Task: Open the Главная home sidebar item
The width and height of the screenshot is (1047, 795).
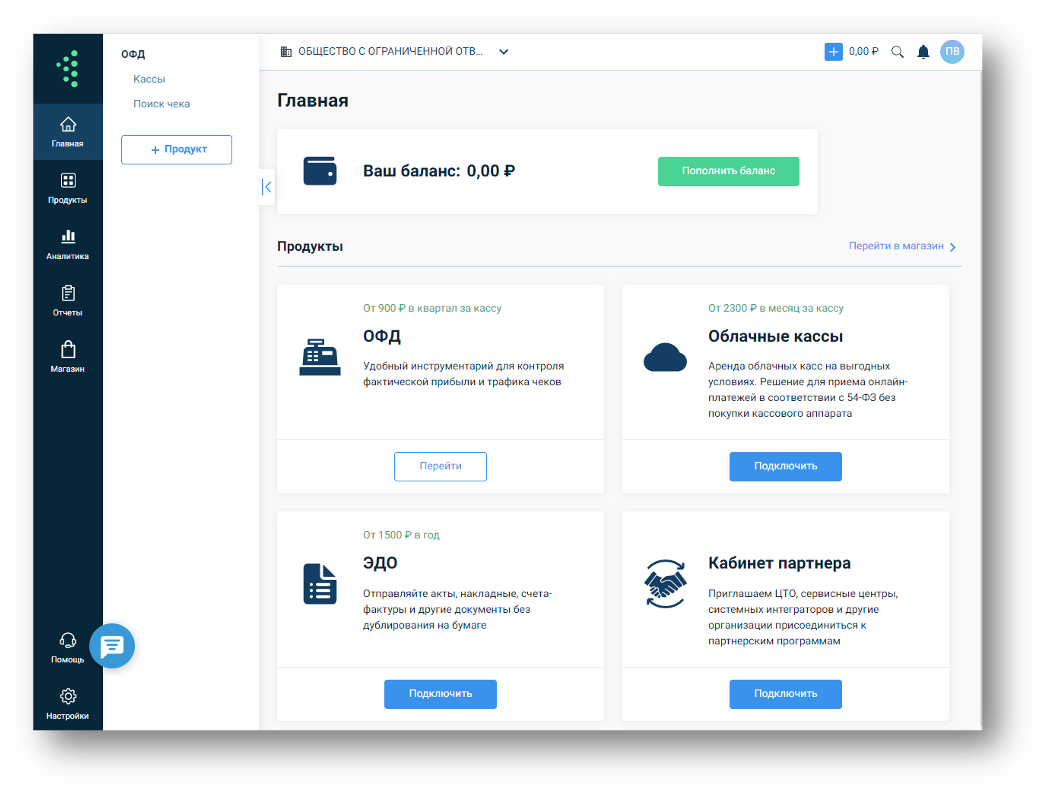Action: (x=67, y=131)
